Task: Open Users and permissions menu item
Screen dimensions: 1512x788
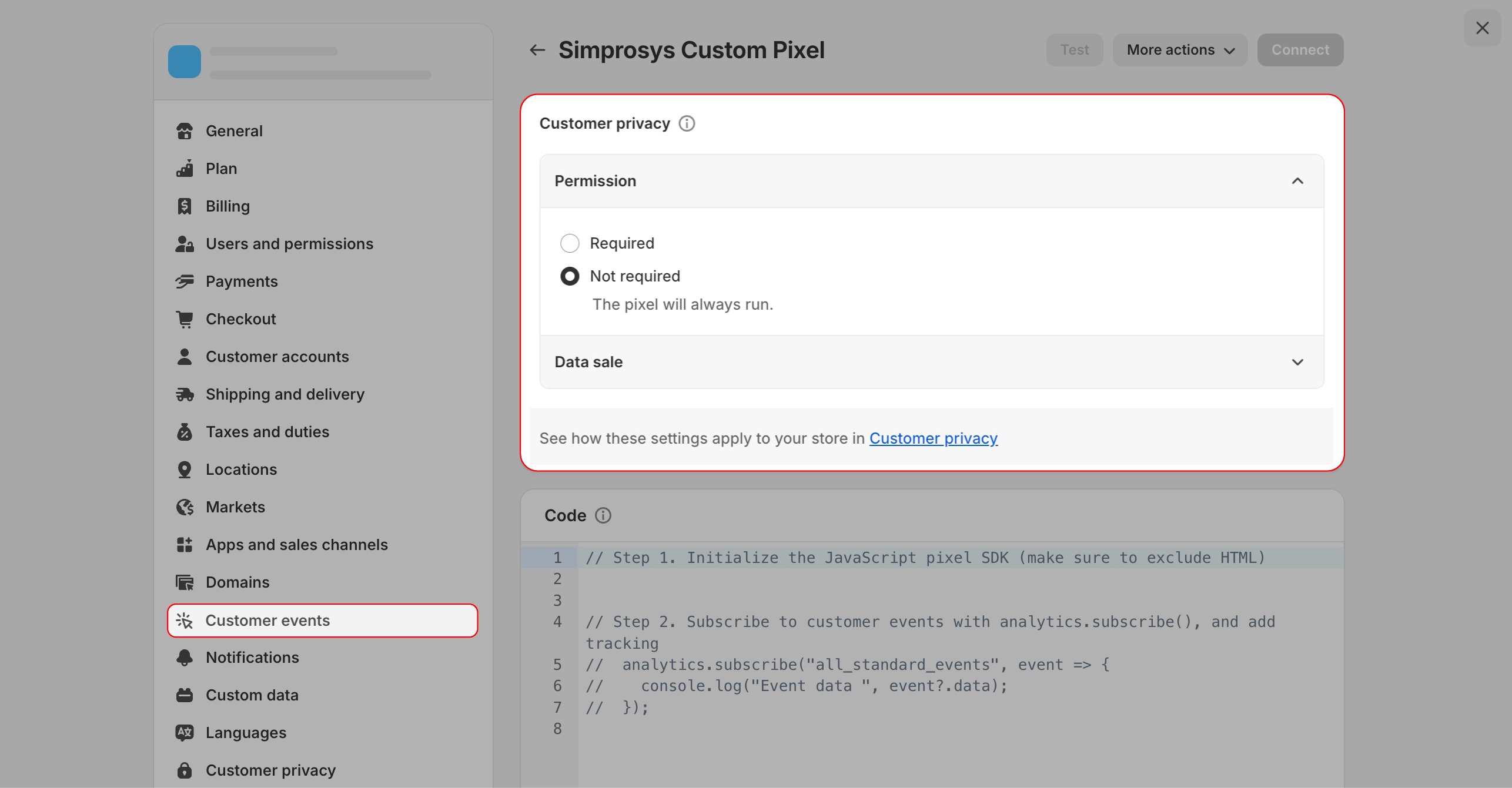Action: 323,244
